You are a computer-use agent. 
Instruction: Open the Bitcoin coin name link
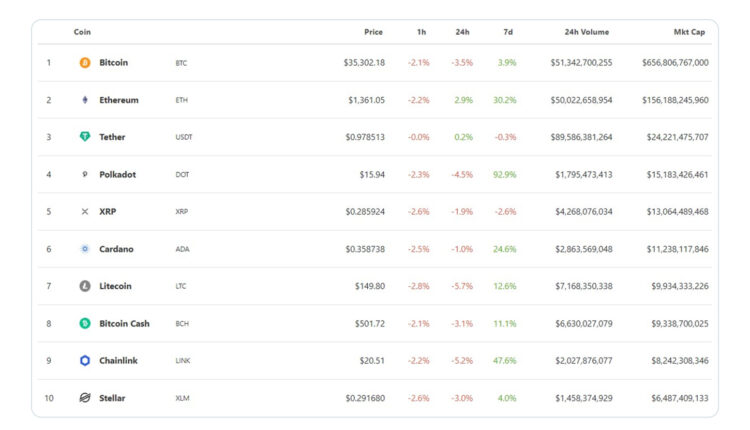click(113, 63)
